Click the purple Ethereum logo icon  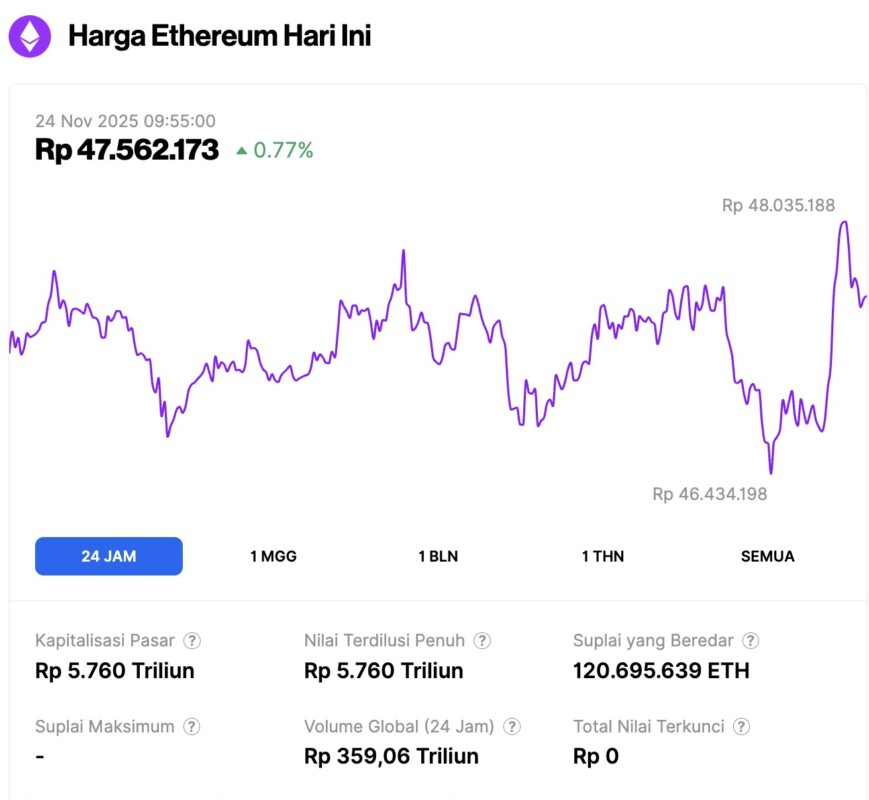(30, 37)
